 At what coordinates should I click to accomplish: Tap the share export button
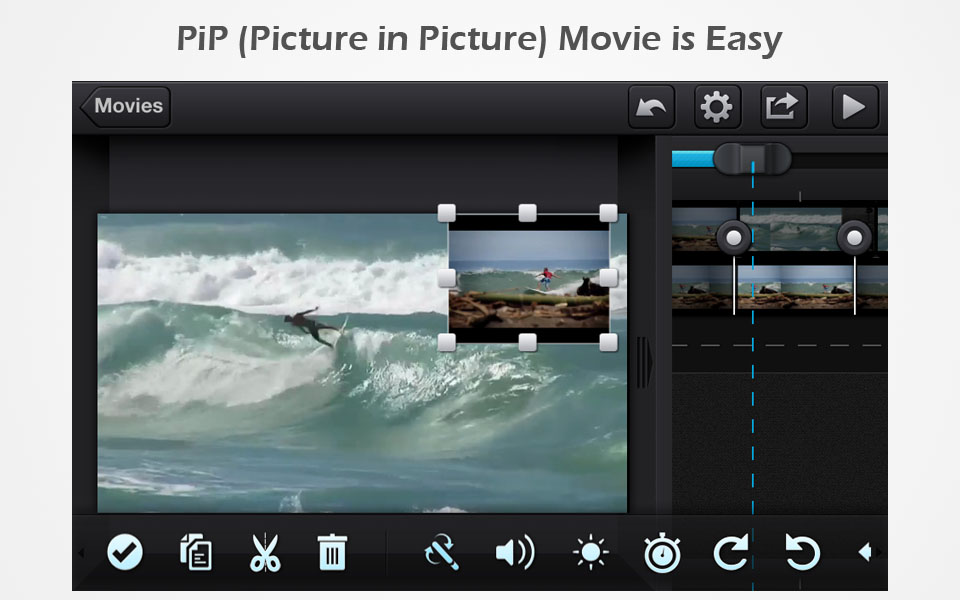click(x=783, y=107)
